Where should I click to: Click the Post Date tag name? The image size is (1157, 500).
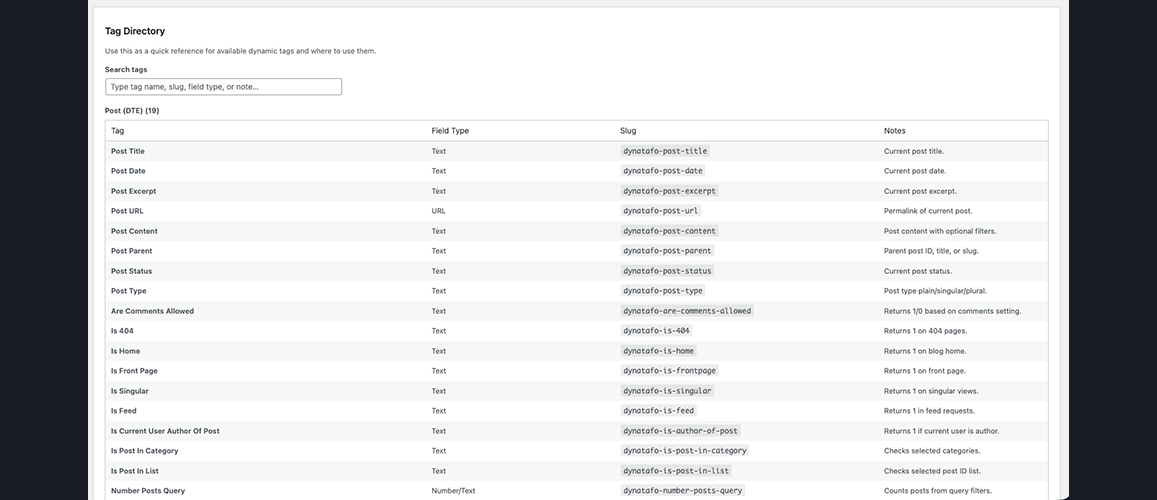128,171
